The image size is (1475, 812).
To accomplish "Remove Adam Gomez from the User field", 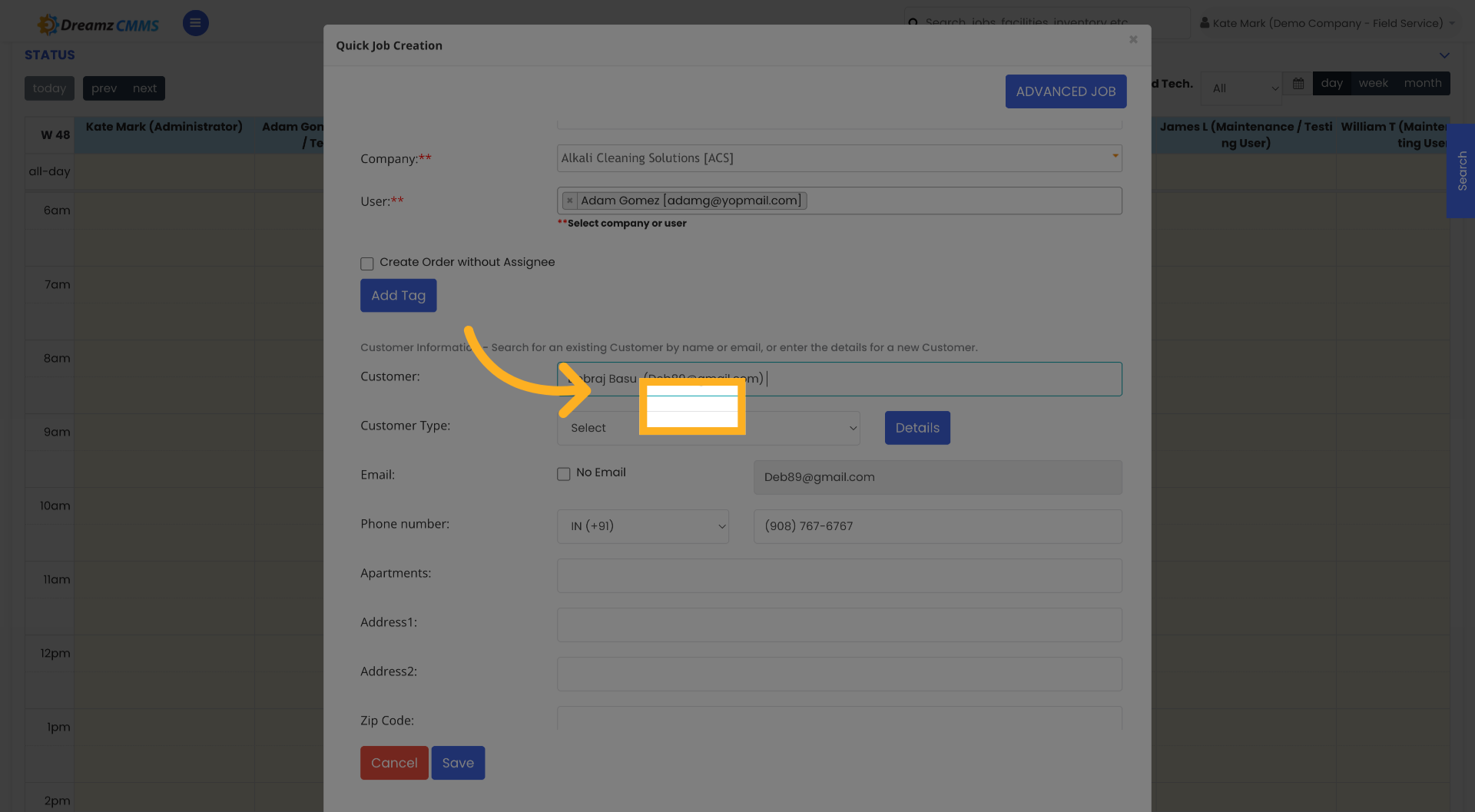I will (x=569, y=201).
